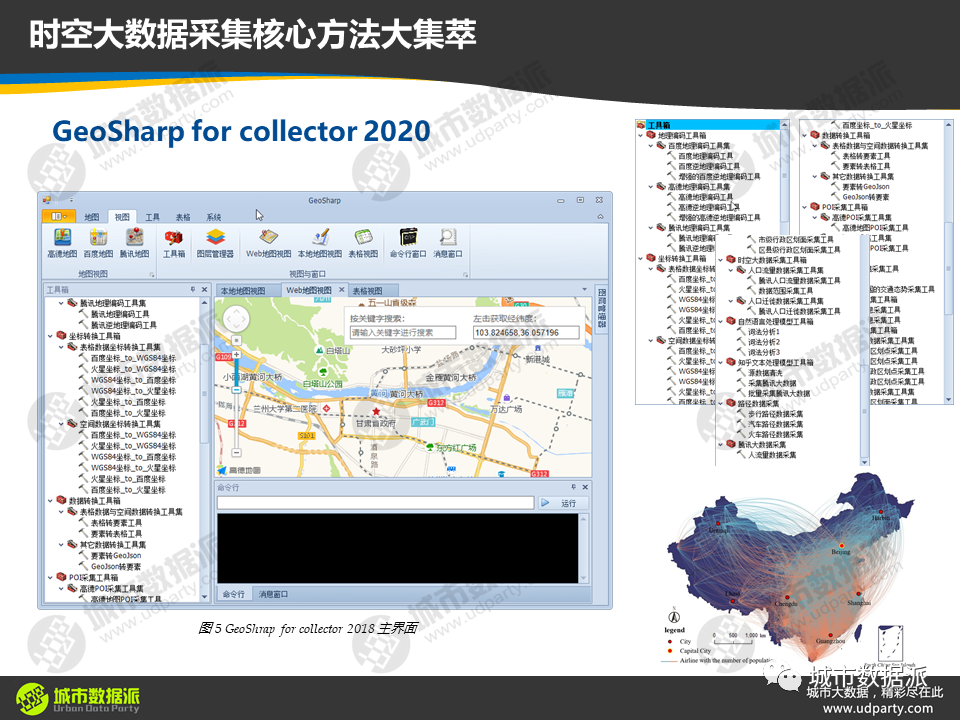Open the 消息窗口 message window
960x720 pixels.
(448, 243)
